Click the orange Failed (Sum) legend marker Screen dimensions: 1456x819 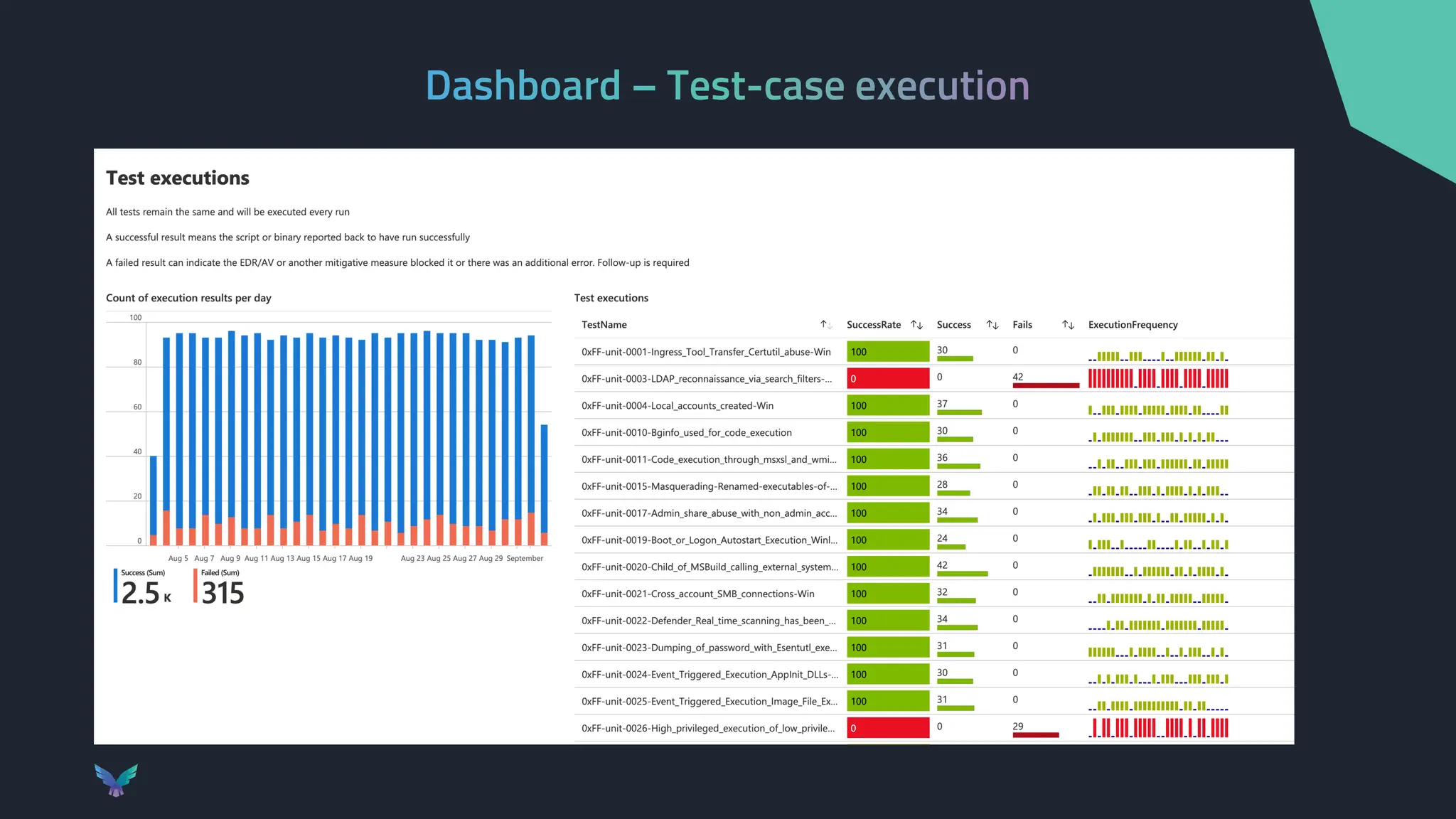tap(196, 586)
